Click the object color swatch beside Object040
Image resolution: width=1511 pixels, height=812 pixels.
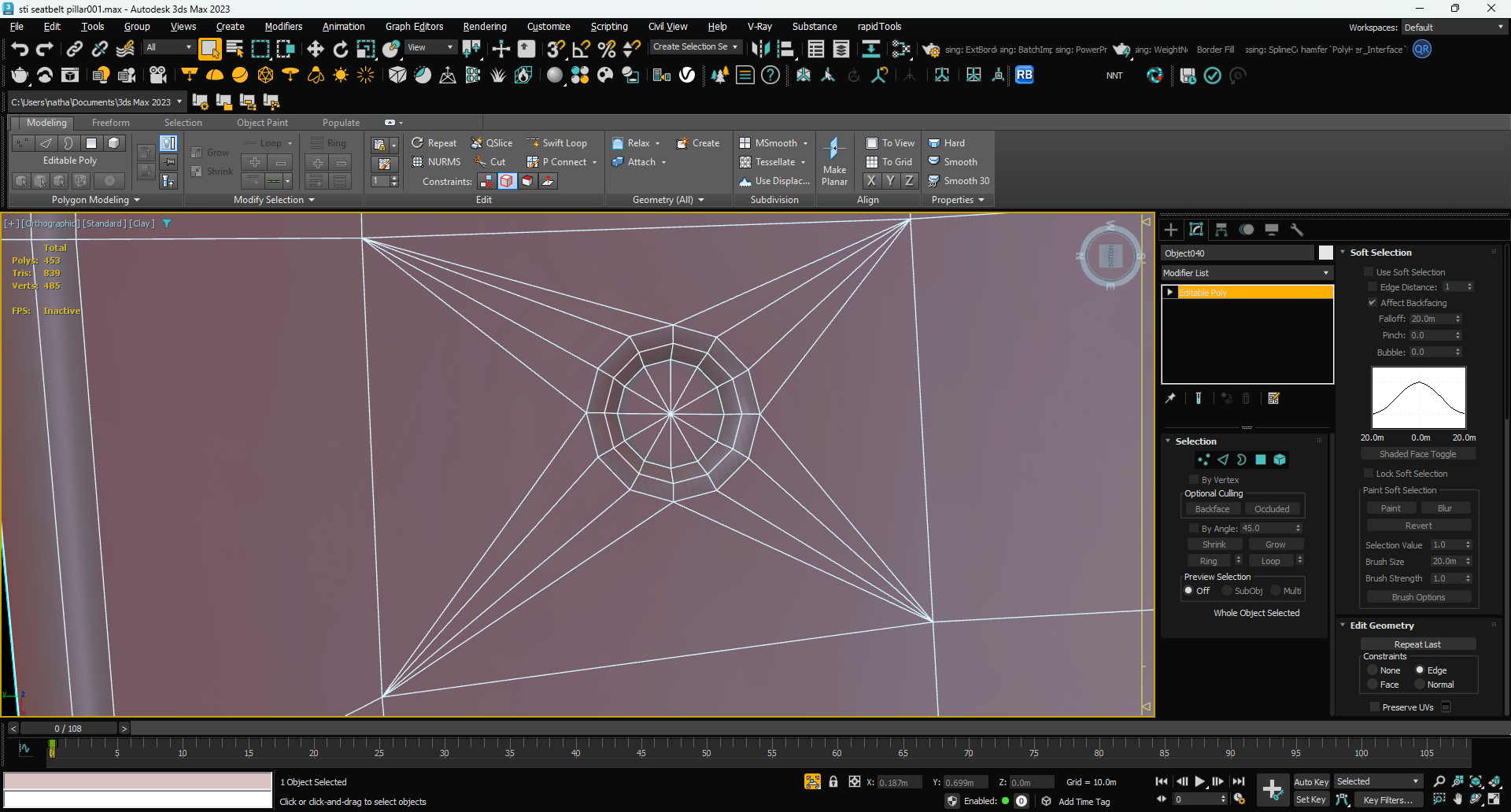pyautogui.click(x=1326, y=253)
